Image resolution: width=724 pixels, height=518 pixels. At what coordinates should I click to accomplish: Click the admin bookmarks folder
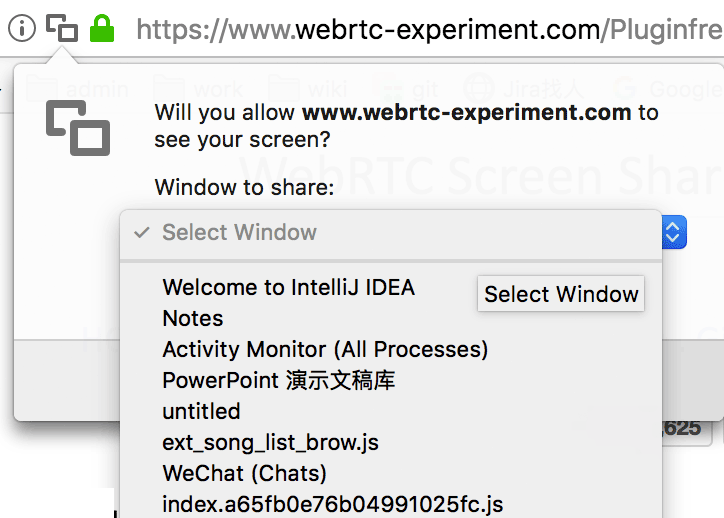(x=77, y=89)
